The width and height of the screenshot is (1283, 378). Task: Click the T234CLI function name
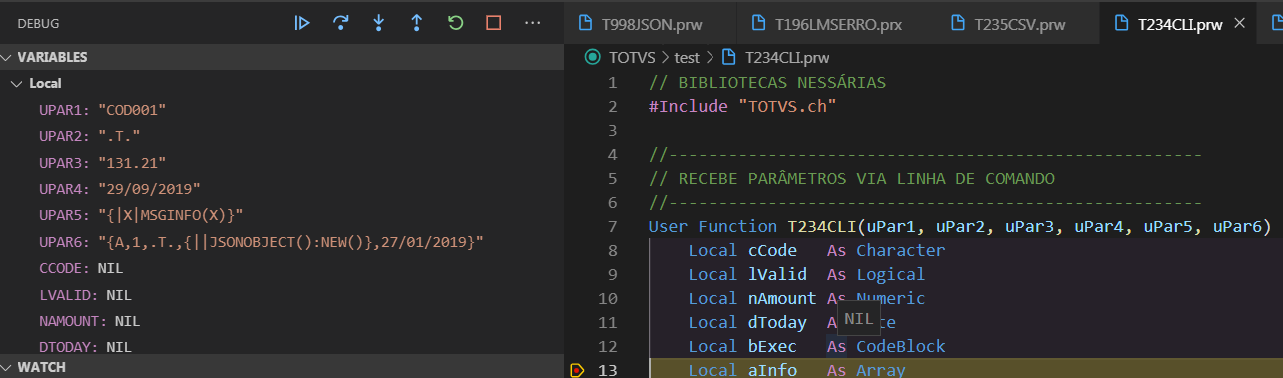(822, 227)
